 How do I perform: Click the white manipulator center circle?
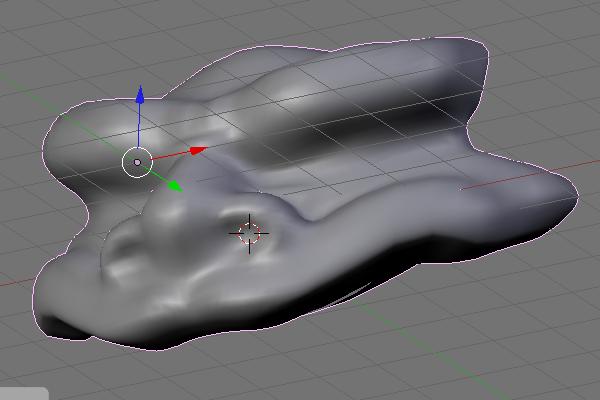[137, 162]
